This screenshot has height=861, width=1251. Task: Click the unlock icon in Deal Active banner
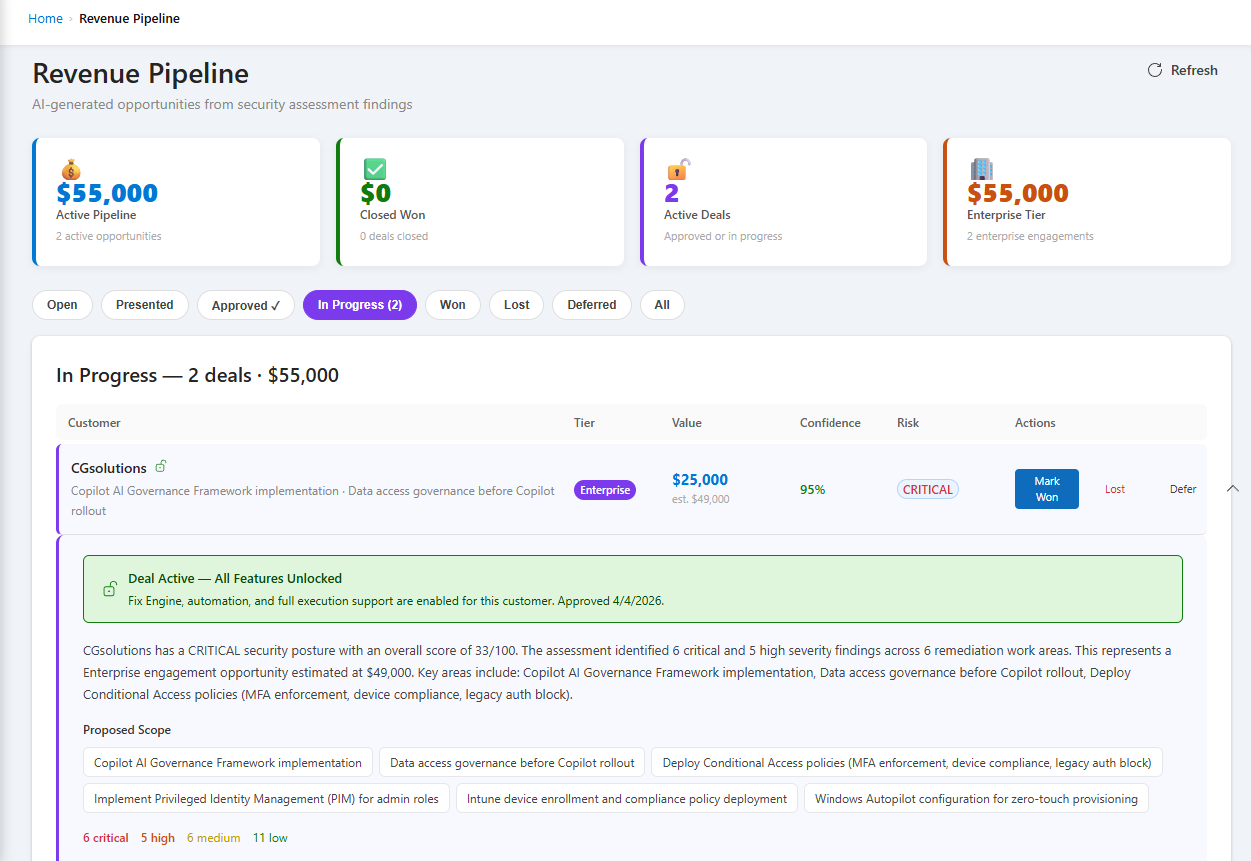(110, 589)
